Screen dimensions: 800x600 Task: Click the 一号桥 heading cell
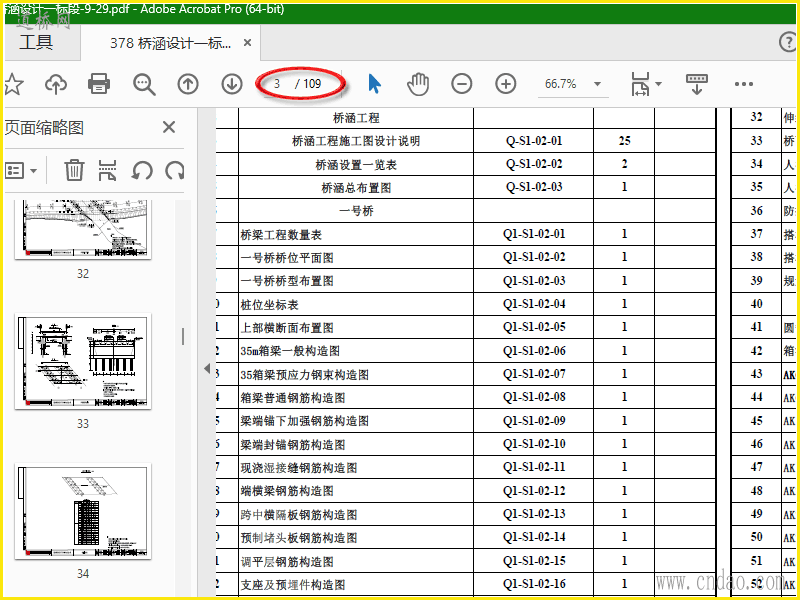pos(356,211)
